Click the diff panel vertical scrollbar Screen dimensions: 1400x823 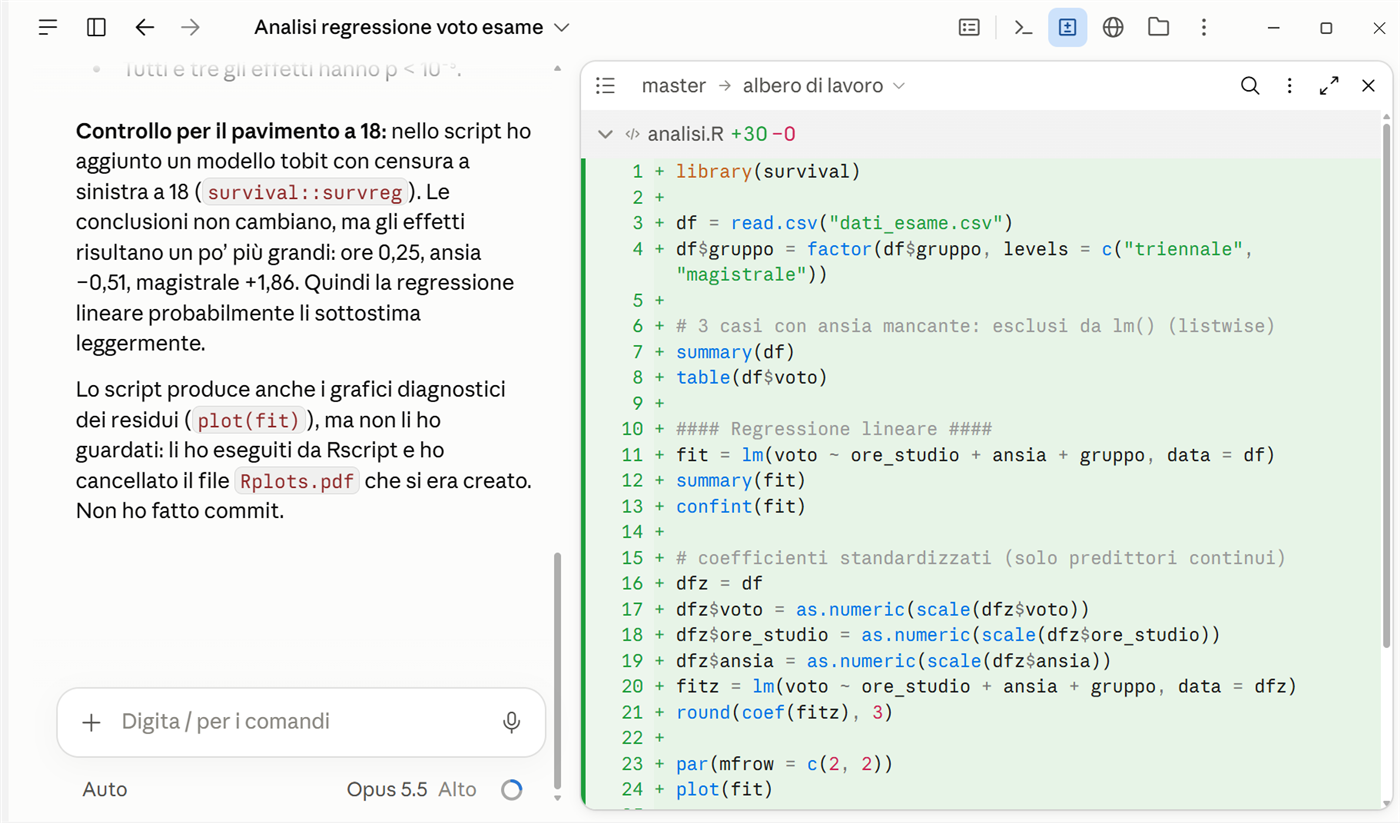(x=1386, y=385)
